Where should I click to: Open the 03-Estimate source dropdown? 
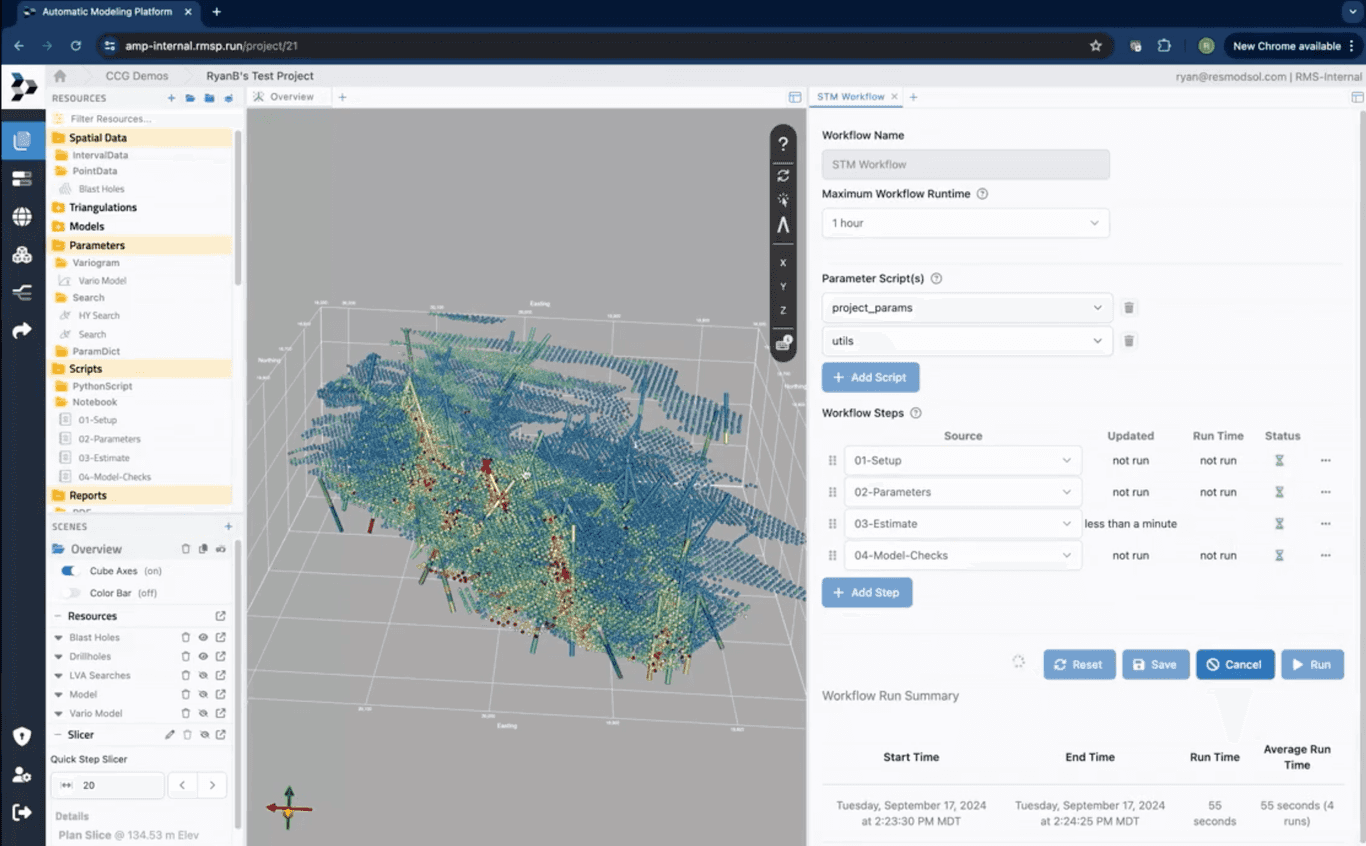961,523
